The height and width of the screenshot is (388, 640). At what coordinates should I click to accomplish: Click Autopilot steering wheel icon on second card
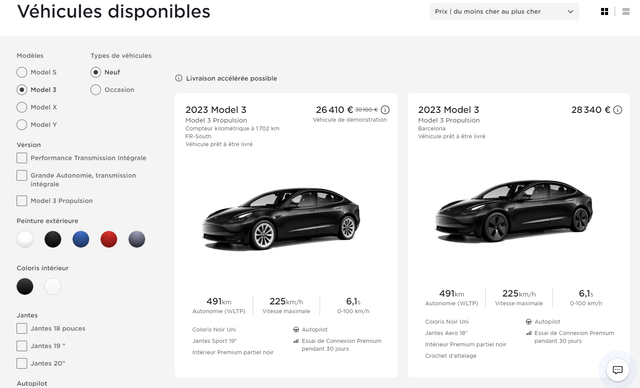click(x=529, y=321)
